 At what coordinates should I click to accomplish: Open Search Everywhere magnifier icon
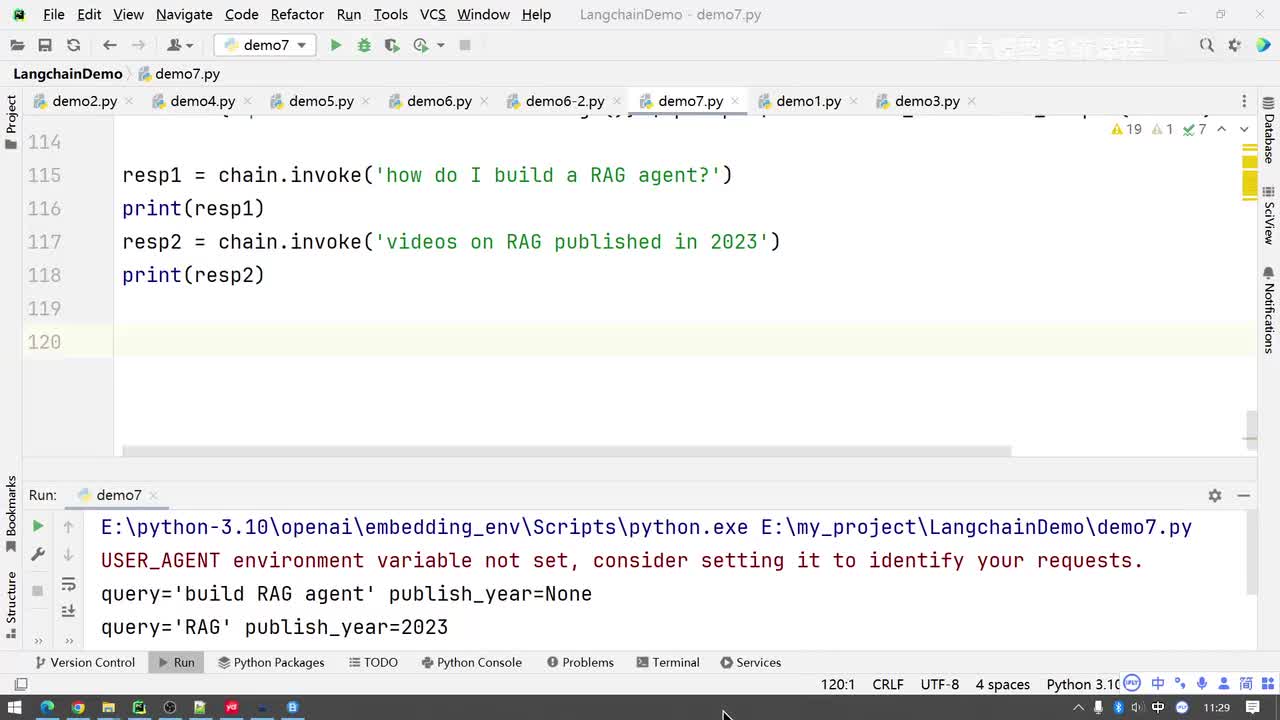click(x=1207, y=45)
